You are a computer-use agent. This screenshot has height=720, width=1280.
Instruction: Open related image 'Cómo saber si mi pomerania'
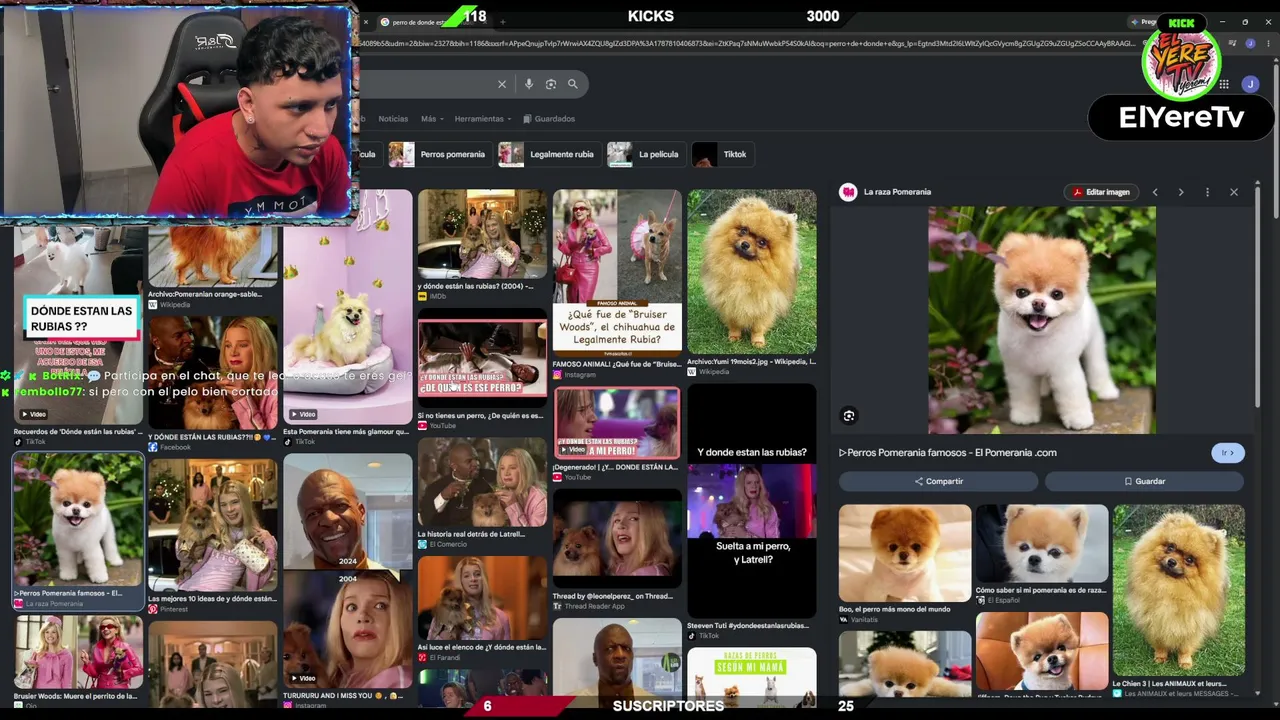(x=1042, y=555)
